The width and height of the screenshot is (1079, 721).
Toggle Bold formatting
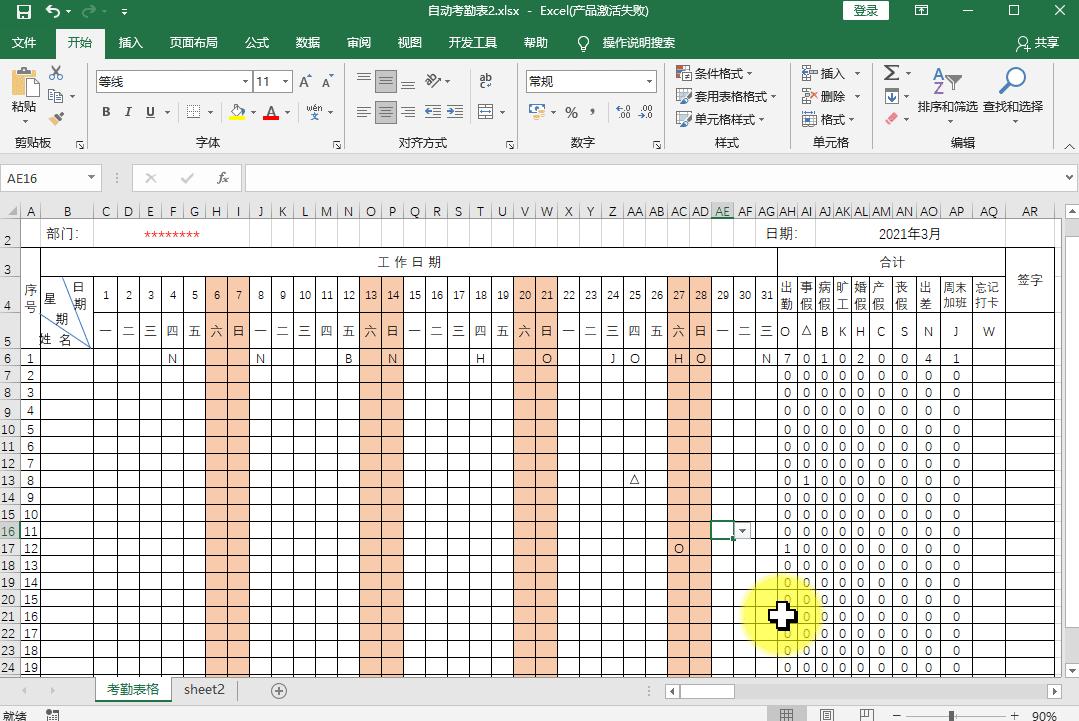pos(106,112)
